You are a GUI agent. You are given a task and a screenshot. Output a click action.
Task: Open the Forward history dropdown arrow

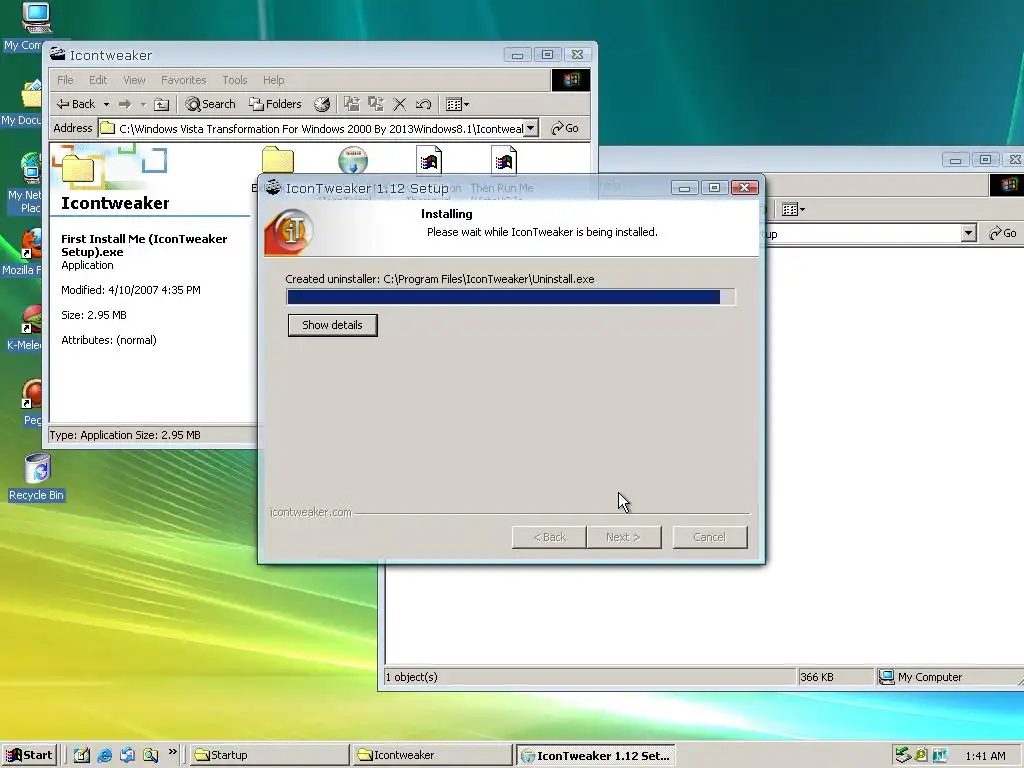pyautogui.click(x=143, y=104)
